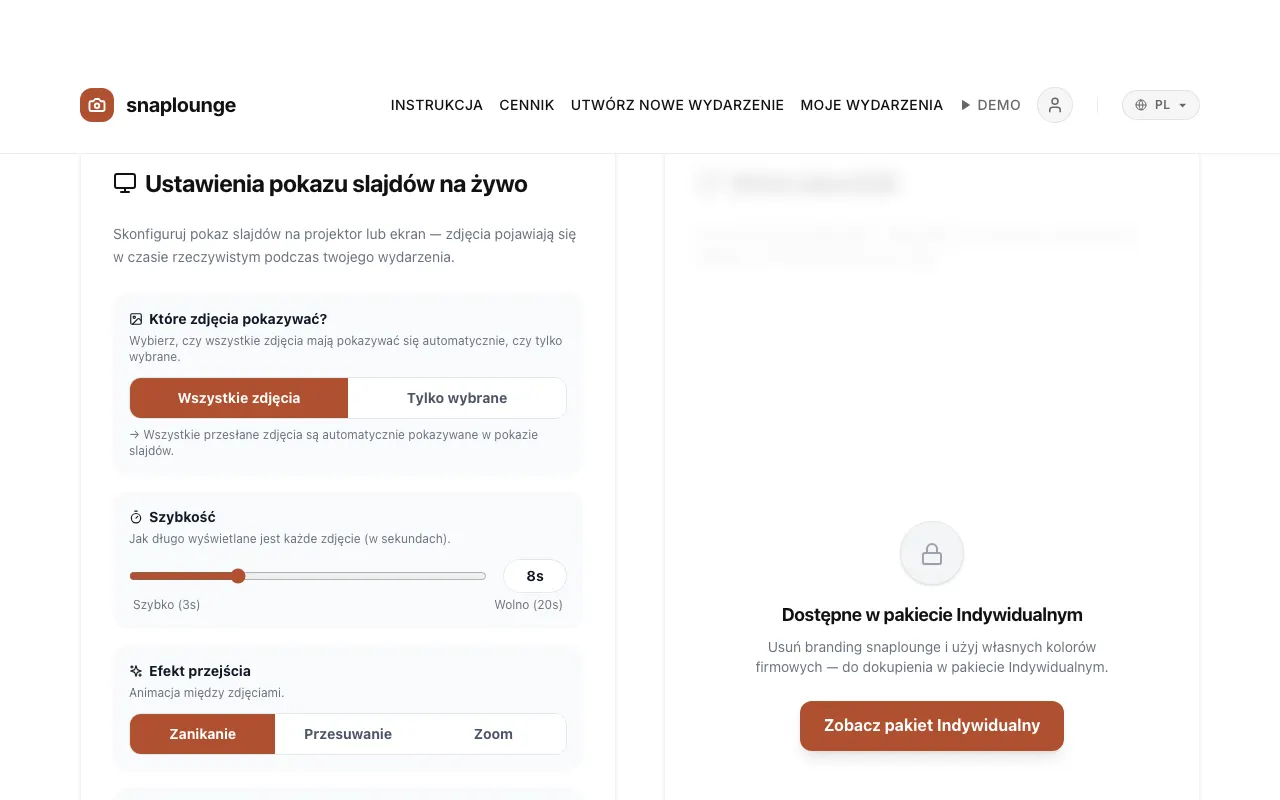Switch to Tylko wybrane photos option
Image resolution: width=1280 pixels, height=800 pixels.
pos(457,398)
